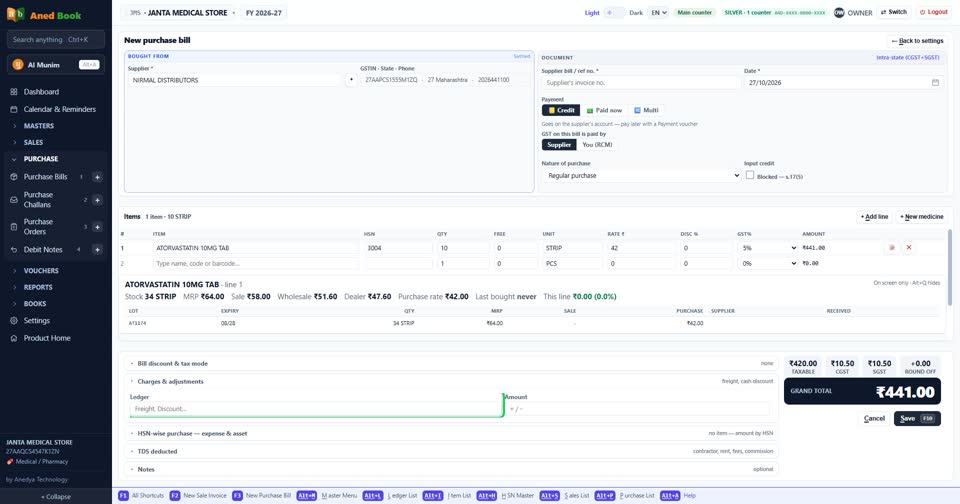Delete the Atorvastatin line with the red X
Viewport: 960px width, 504px height.
(x=909, y=247)
